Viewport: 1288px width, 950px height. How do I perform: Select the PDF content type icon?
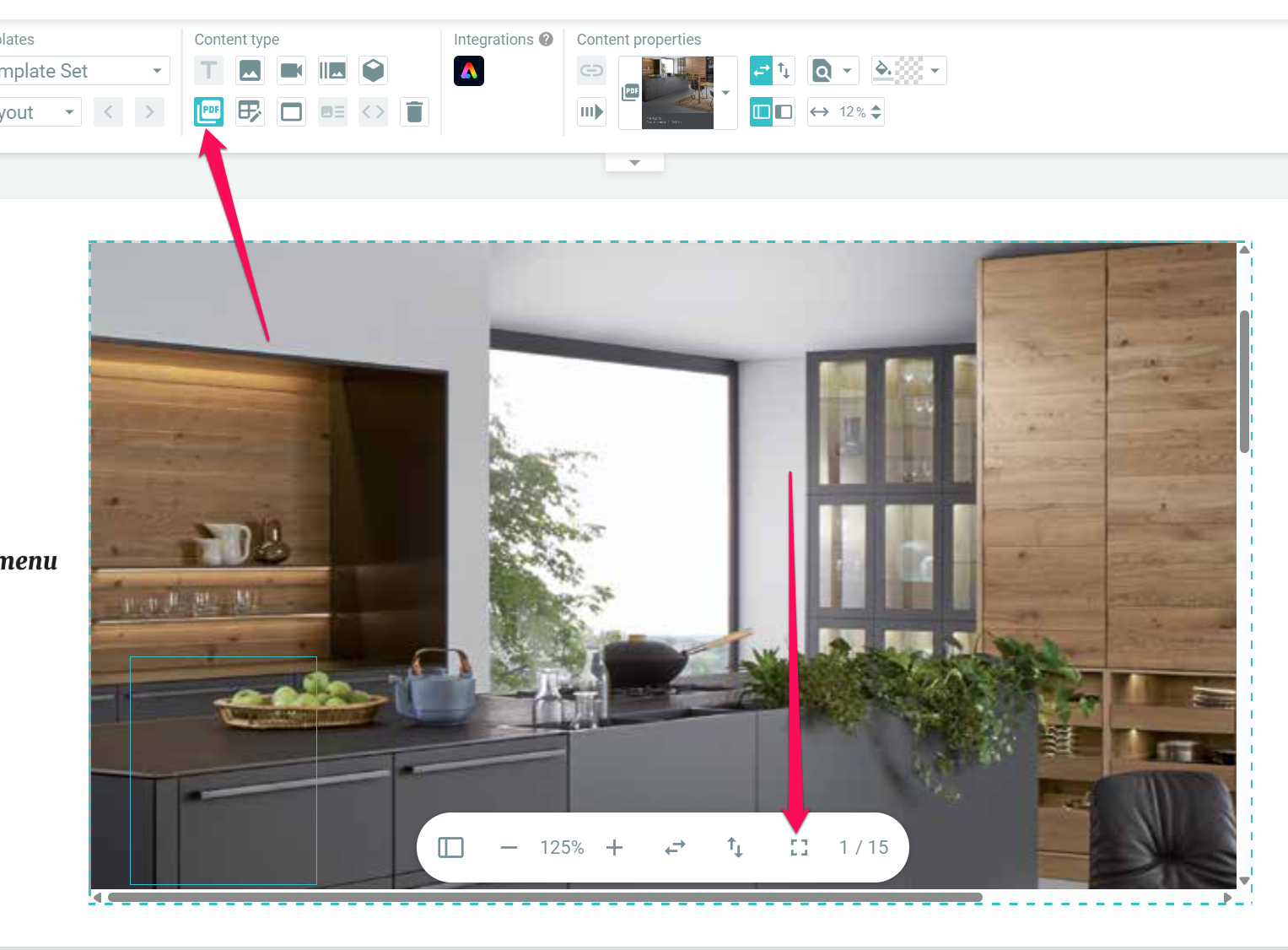pyautogui.click(x=208, y=111)
